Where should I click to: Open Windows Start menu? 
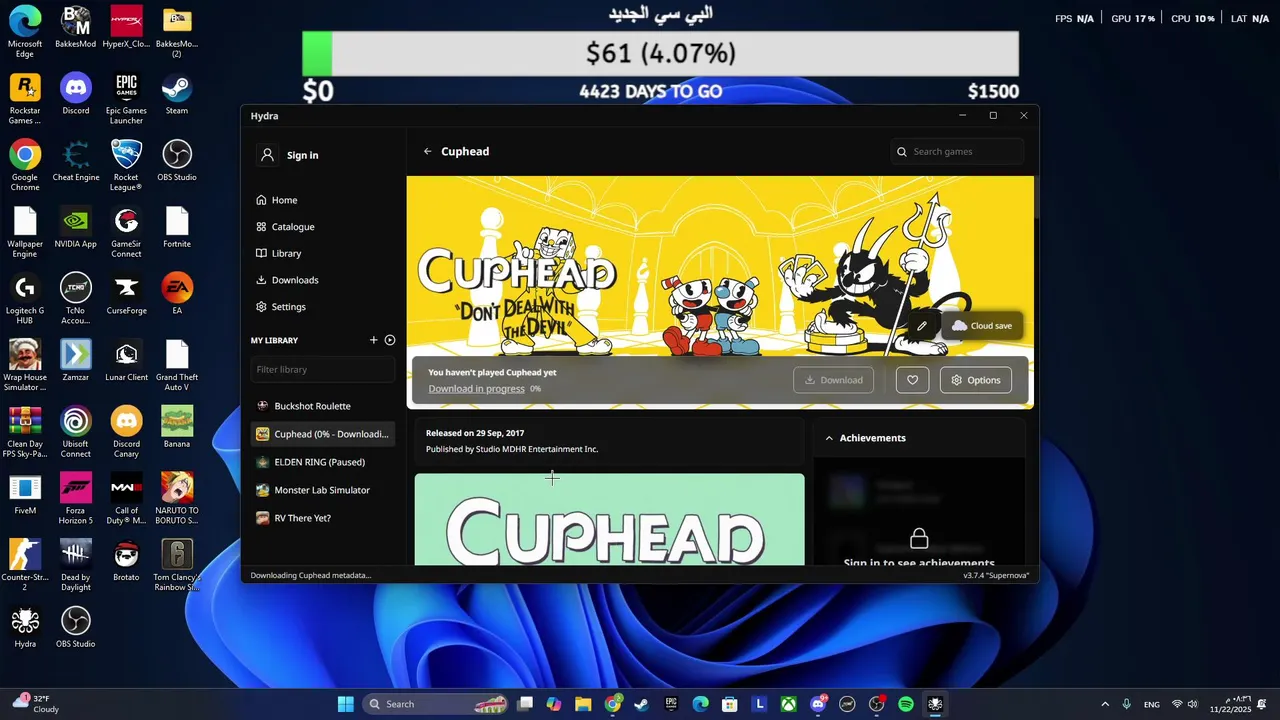[346, 704]
